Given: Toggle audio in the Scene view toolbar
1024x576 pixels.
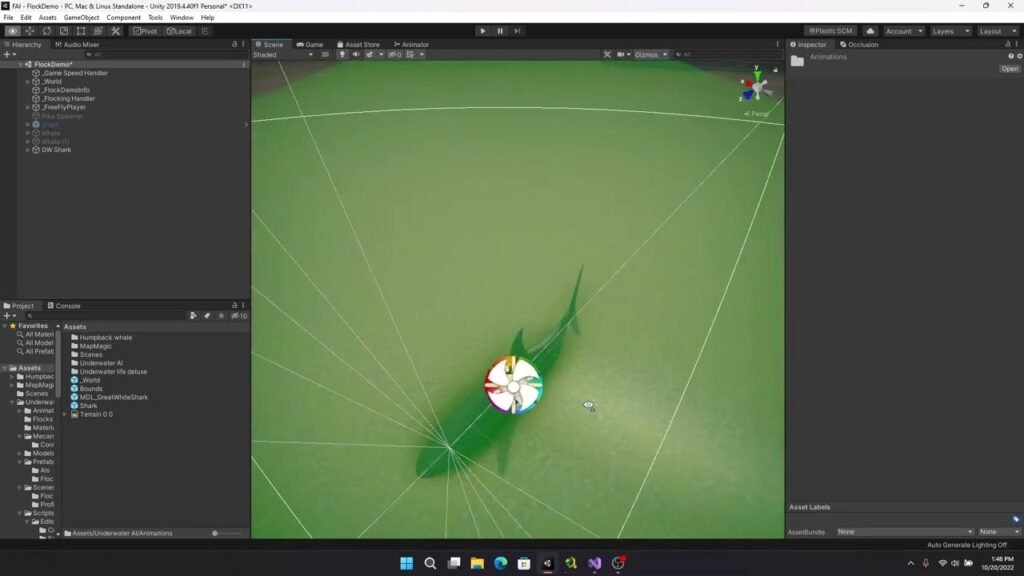Looking at the screenshot, I should click(x=355, y=54).
